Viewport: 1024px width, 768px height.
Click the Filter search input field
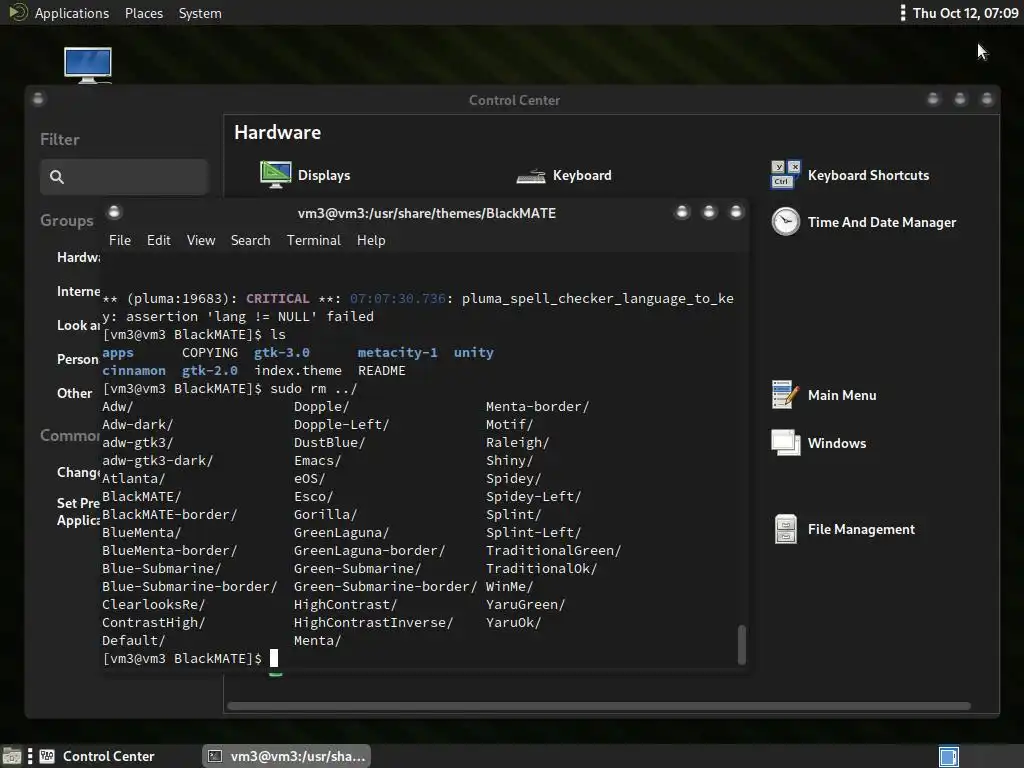[124, 177]
